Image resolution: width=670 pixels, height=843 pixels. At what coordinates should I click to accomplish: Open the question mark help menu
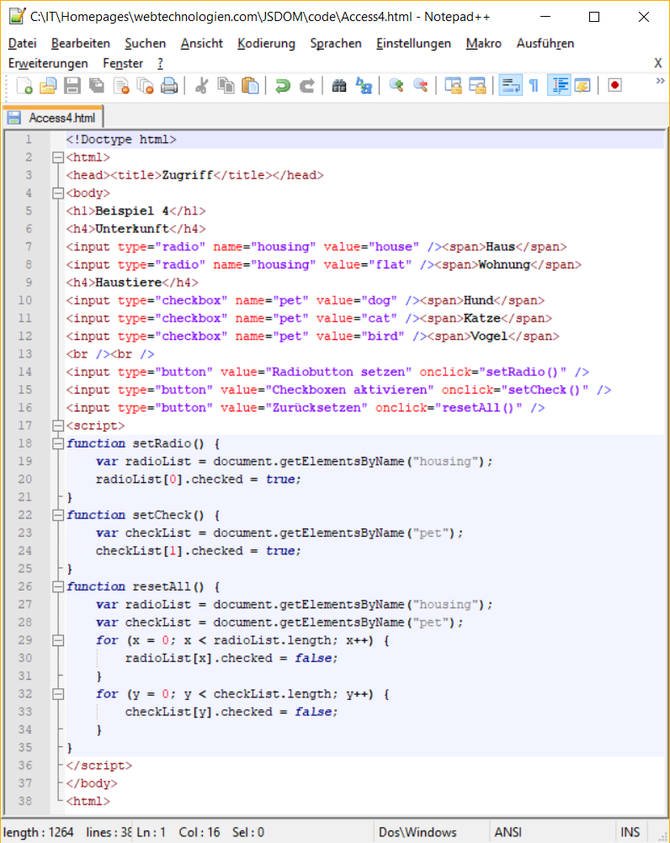[x=160, y=63]
